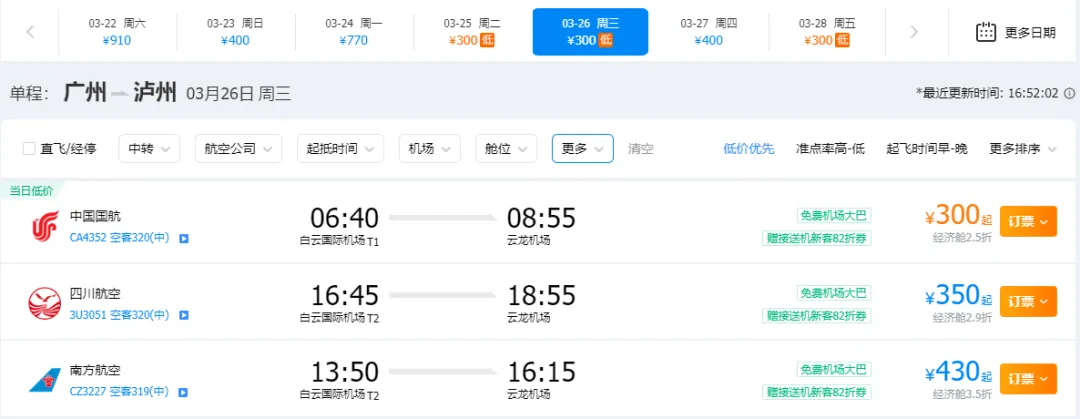Sort by 低价优先
The width and height of the screenshot is (1080, 419).
[x=749, y=148]
